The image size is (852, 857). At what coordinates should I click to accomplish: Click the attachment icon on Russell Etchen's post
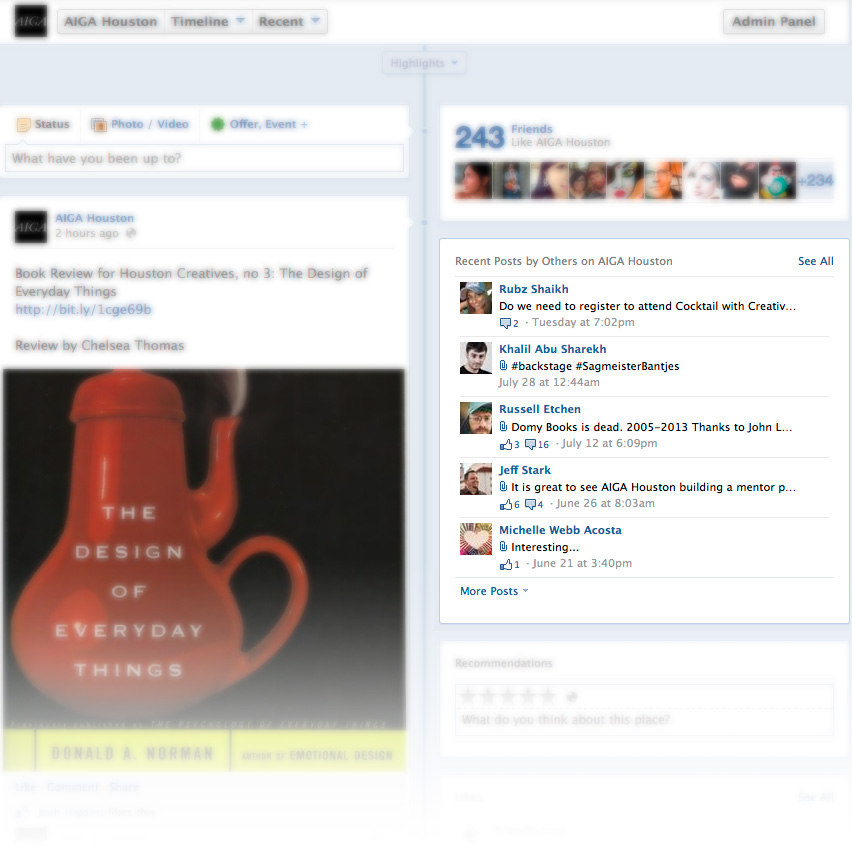tap(503, 426)
